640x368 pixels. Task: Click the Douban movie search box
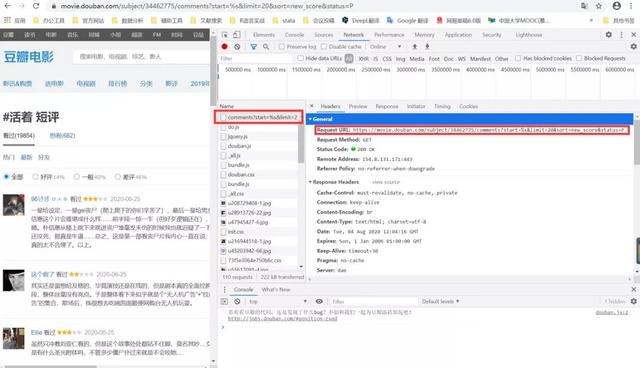[x=141, y=57]
